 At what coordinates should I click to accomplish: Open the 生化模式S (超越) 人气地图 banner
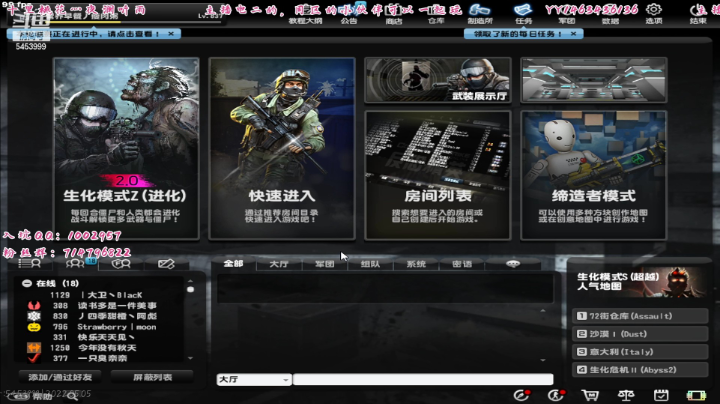point(639,282)
